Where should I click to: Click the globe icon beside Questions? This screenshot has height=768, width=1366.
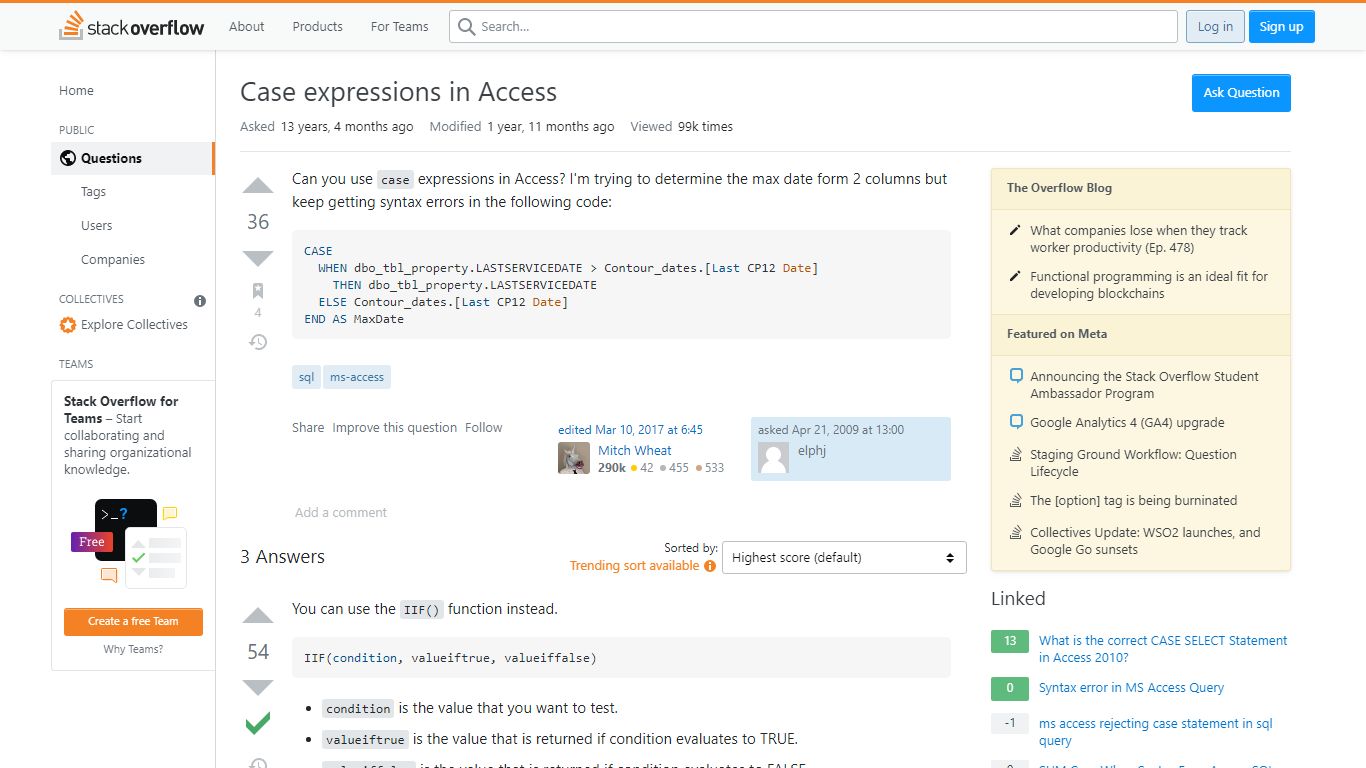pos(68,158)
